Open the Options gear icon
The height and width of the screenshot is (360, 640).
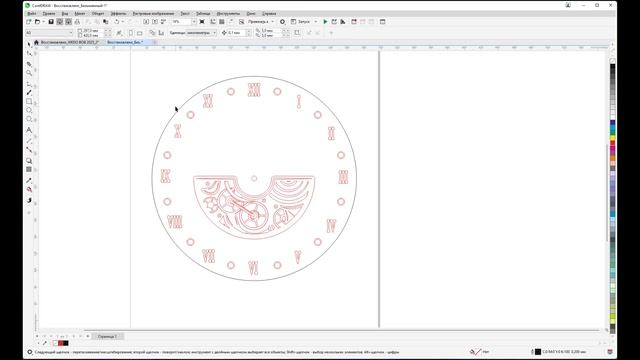point(282,22)
